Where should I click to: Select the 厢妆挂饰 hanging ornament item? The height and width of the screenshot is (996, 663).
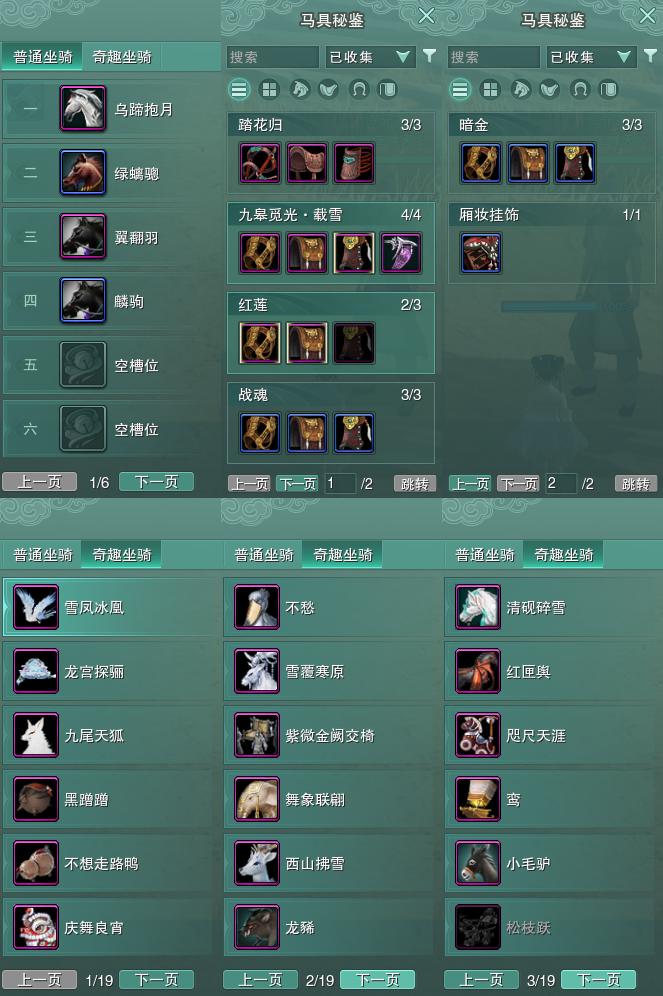click(481, 253)
